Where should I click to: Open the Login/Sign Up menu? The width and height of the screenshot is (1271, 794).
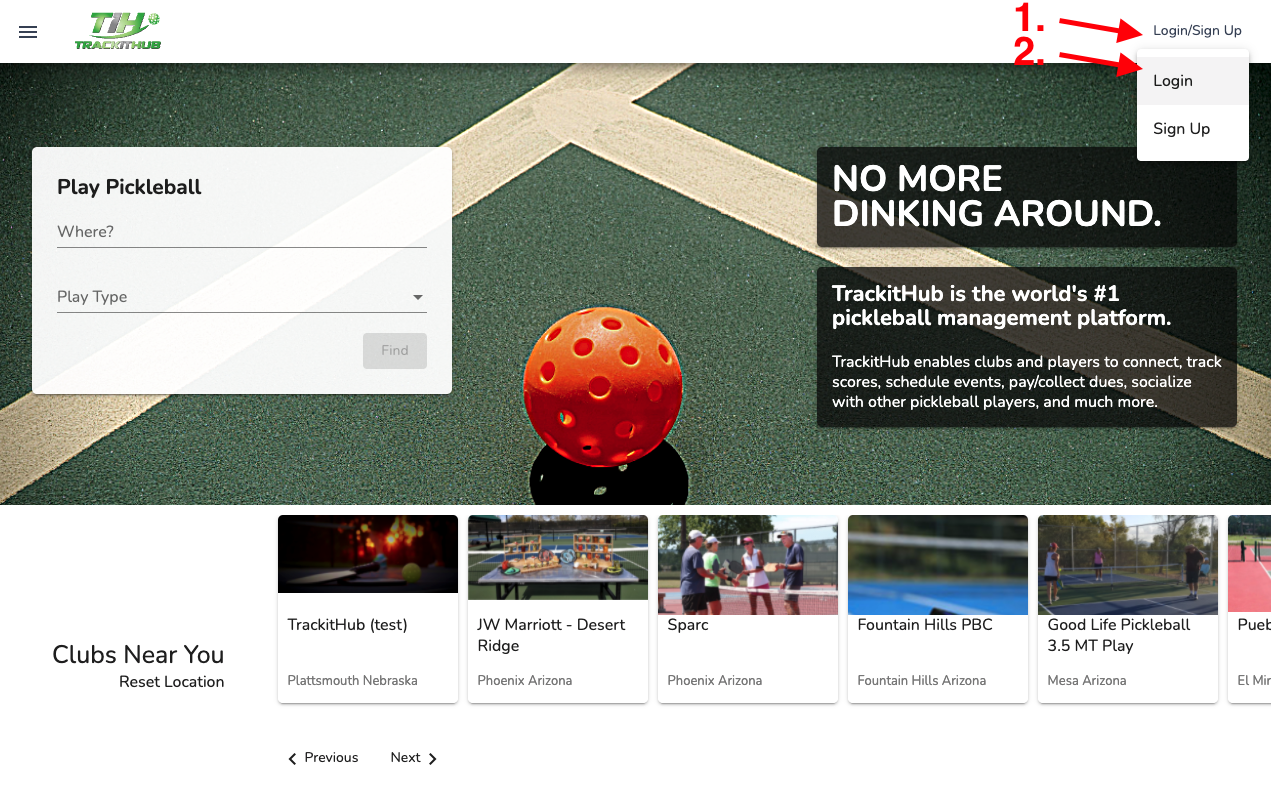click(x=1197, y=31)
